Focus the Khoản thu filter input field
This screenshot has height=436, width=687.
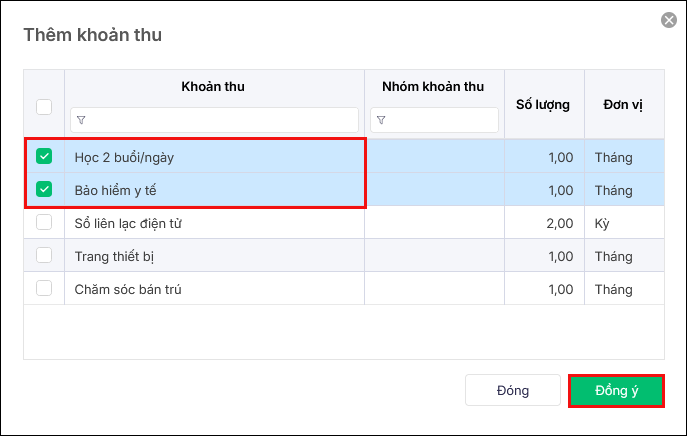click(x=220, y=120)
